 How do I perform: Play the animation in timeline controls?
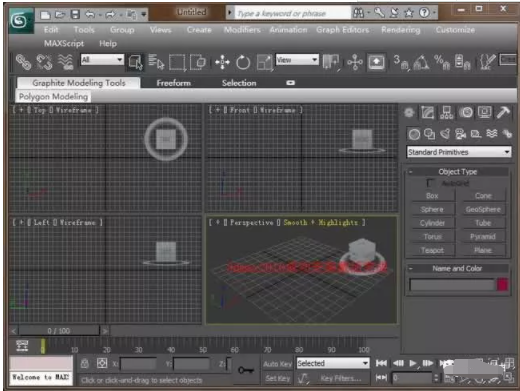413,363
